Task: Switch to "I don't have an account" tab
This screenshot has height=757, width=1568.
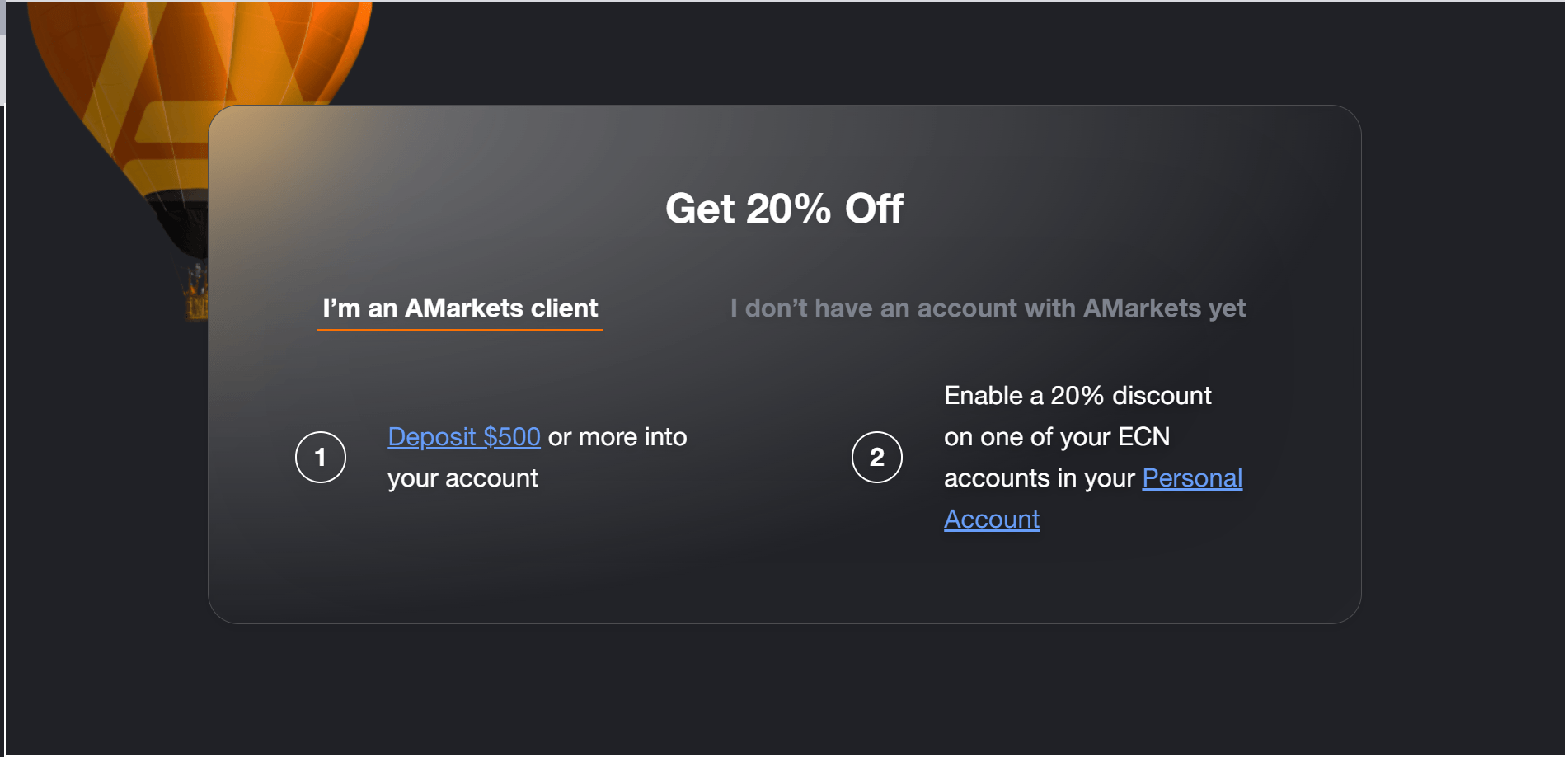Action: coord(988,308)
